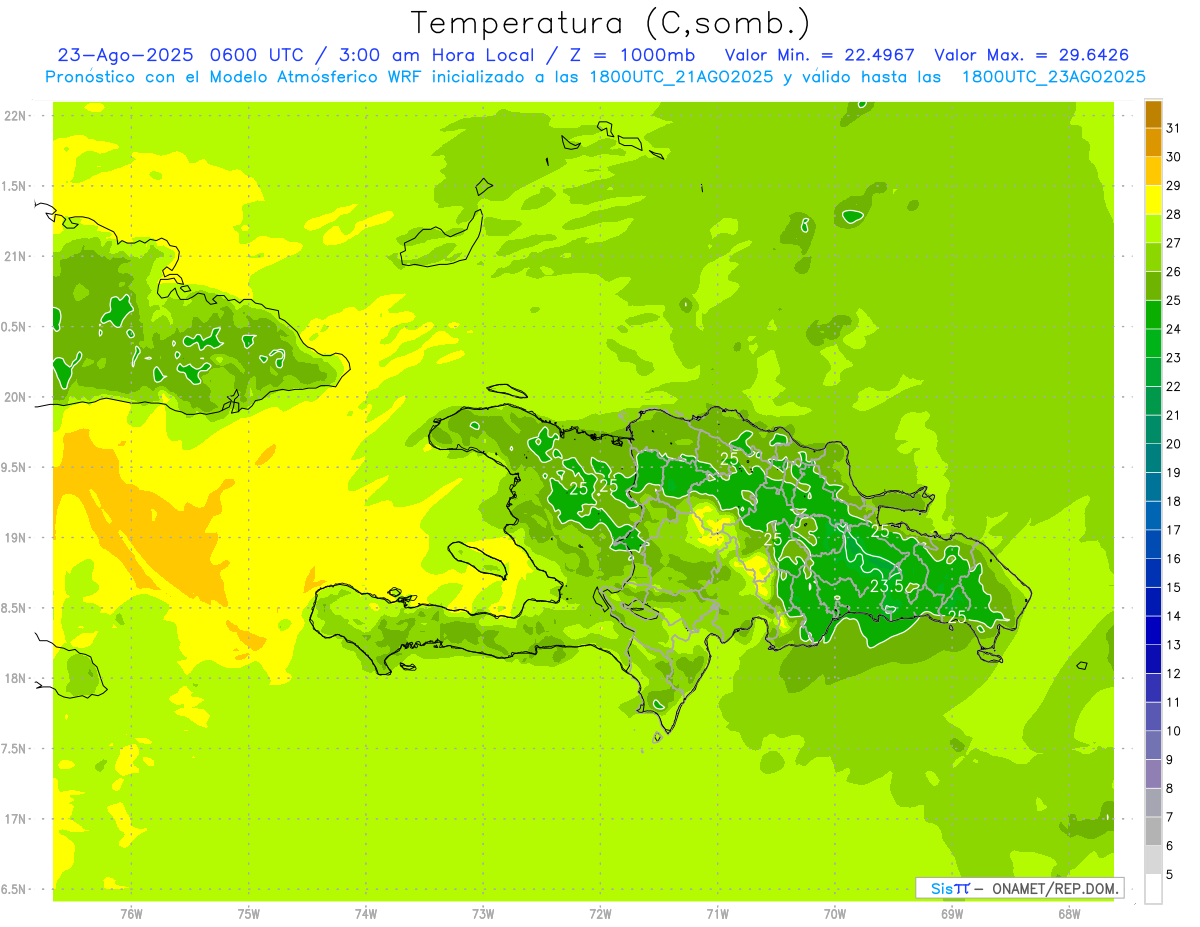Click the '19N' latitude axis label
Screen dimensions: 1200x927
[15, 538]
